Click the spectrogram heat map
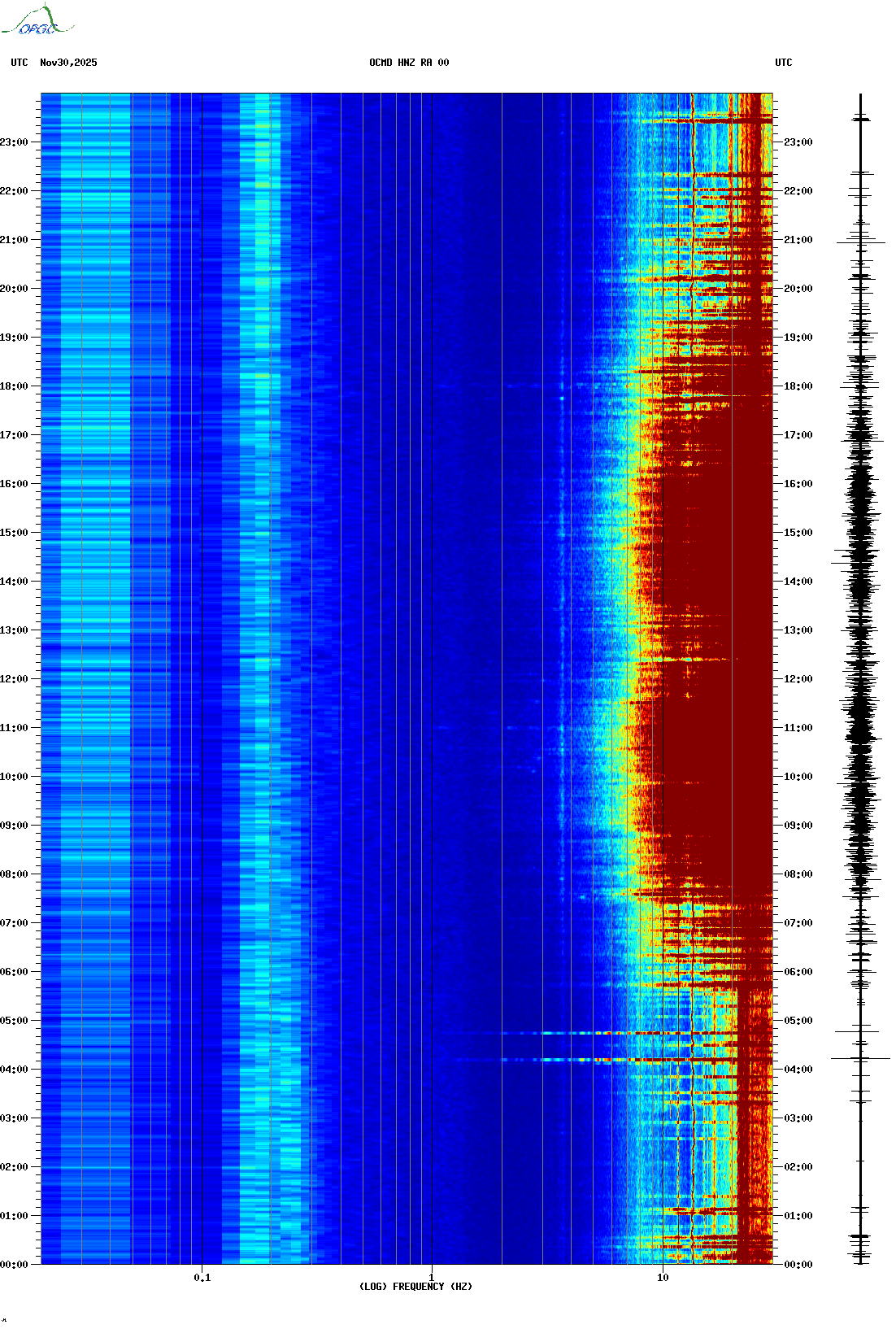 [x=407, y=679]
